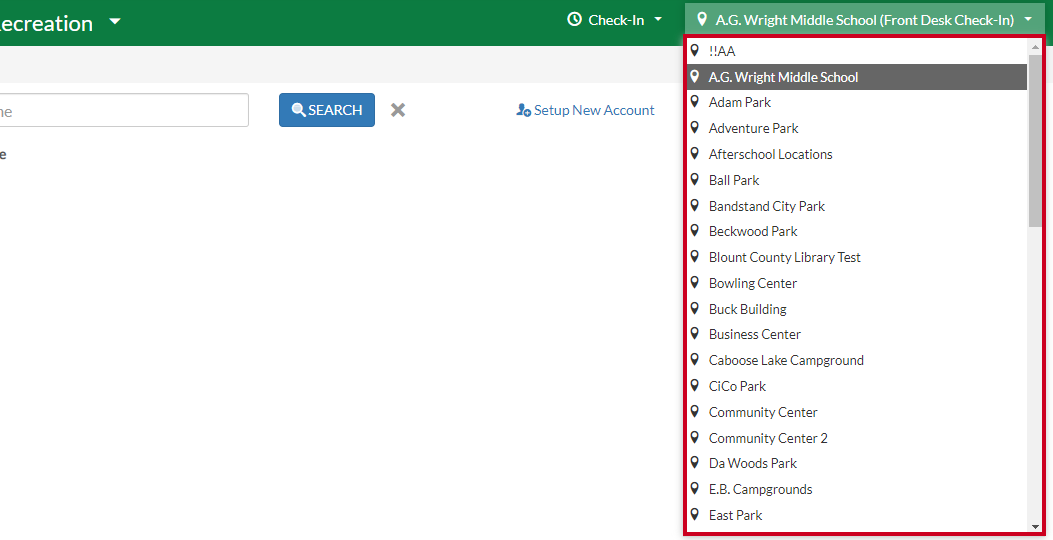
Task: Select Buck Building
Action: (857, 309)
